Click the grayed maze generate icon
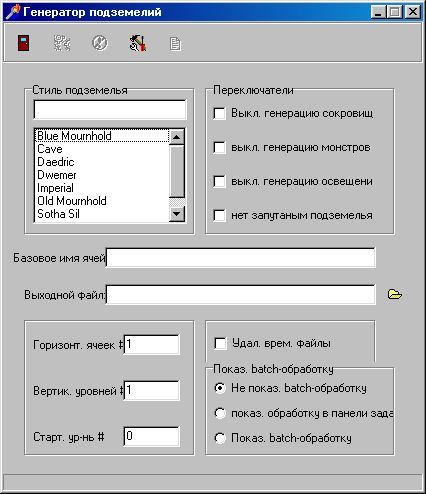 [62, 43]
